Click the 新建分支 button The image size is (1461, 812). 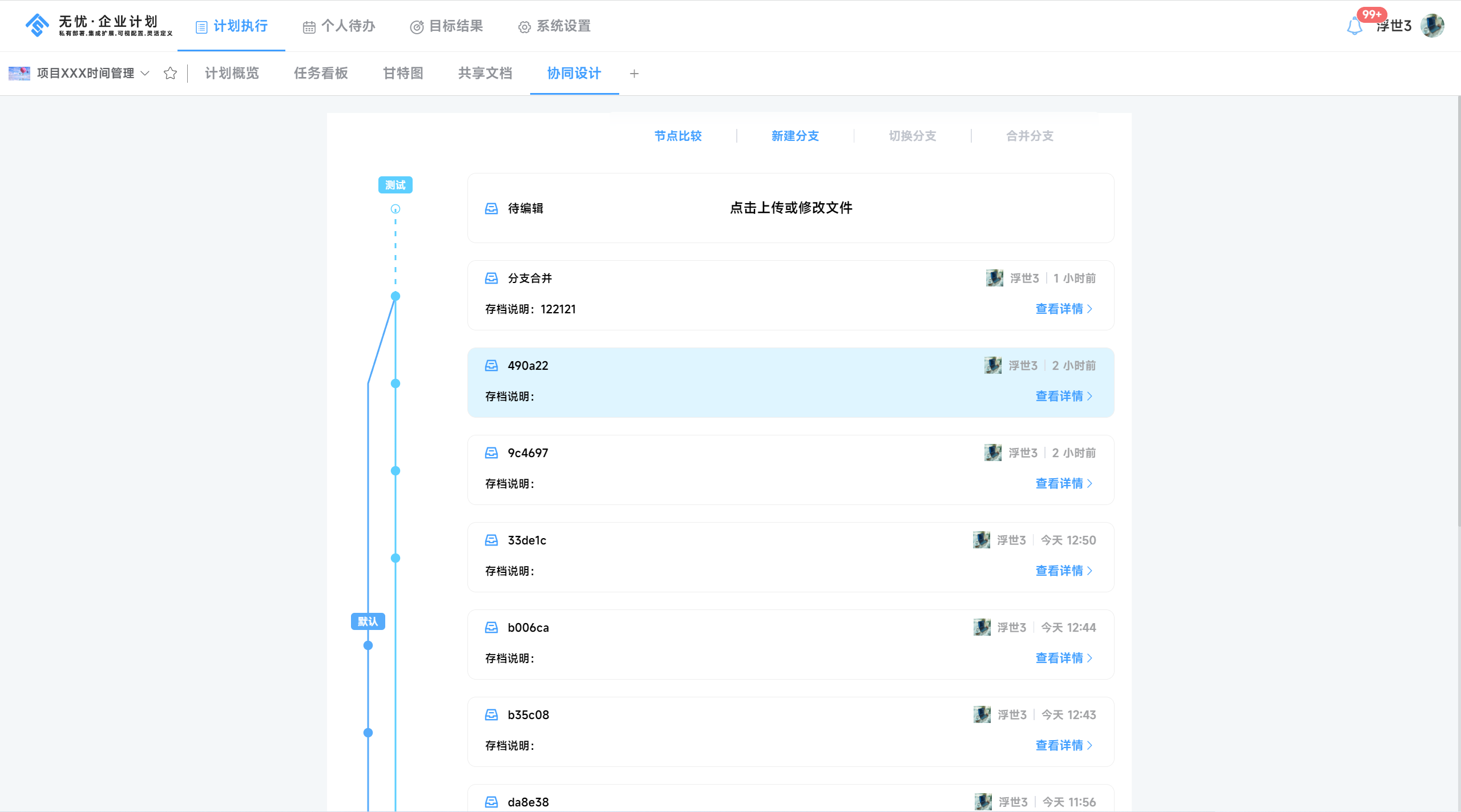tap(795, 136)
